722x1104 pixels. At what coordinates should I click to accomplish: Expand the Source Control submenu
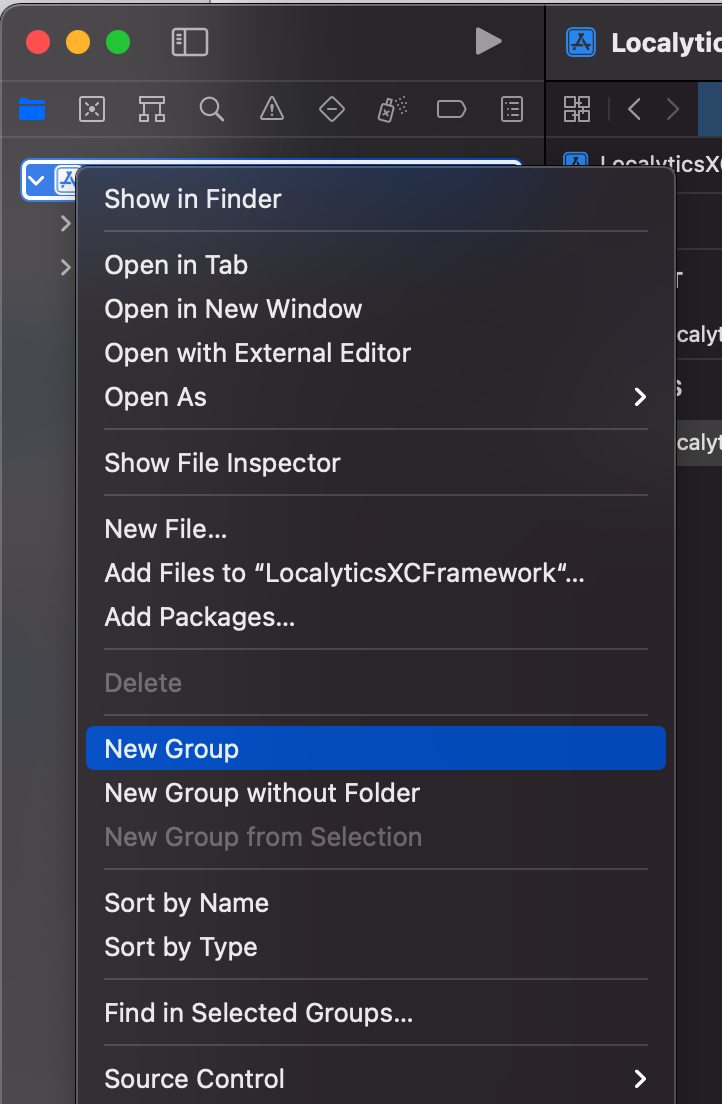(640, 1079)
